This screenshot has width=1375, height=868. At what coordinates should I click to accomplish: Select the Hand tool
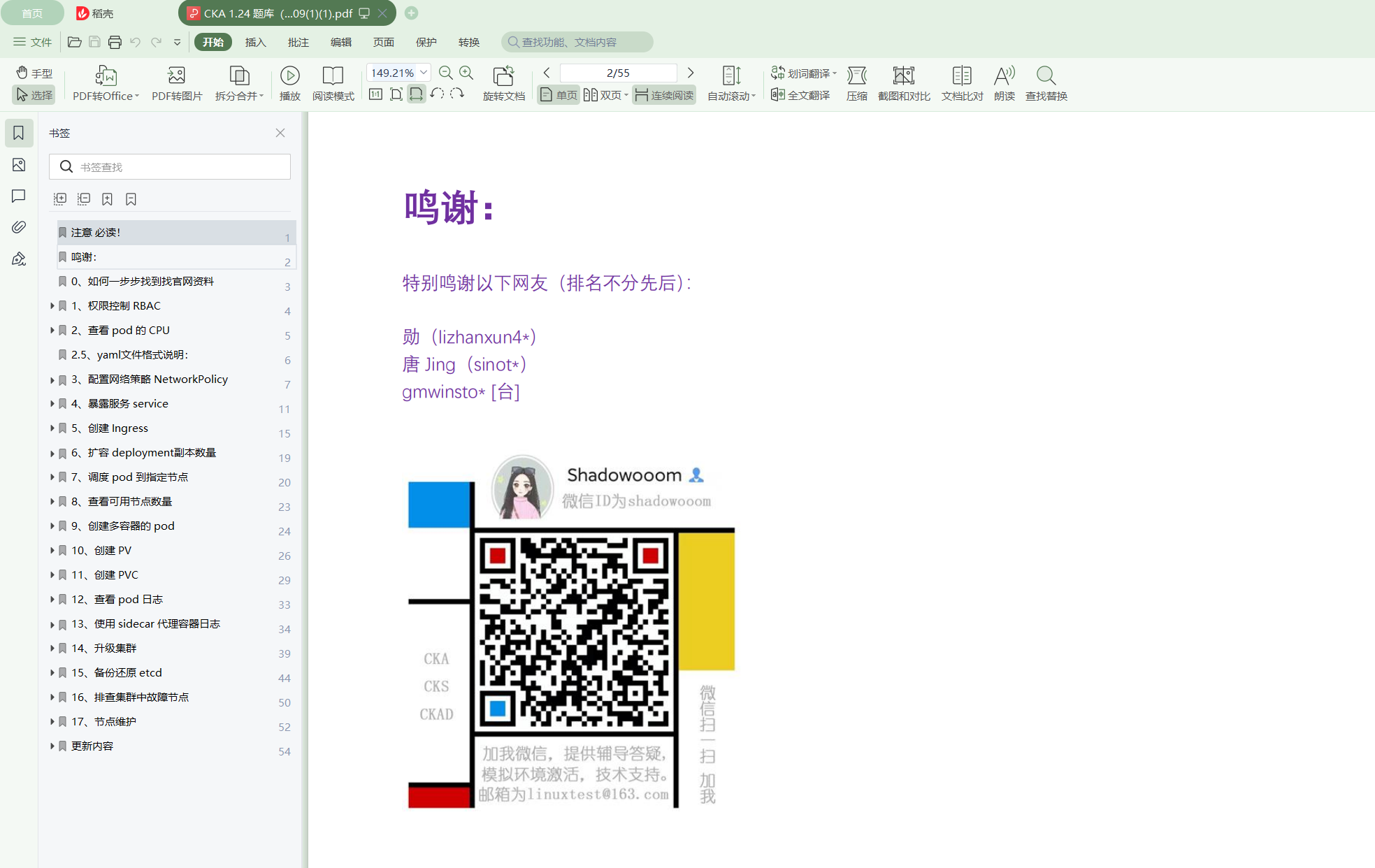[x=34, y=73]
